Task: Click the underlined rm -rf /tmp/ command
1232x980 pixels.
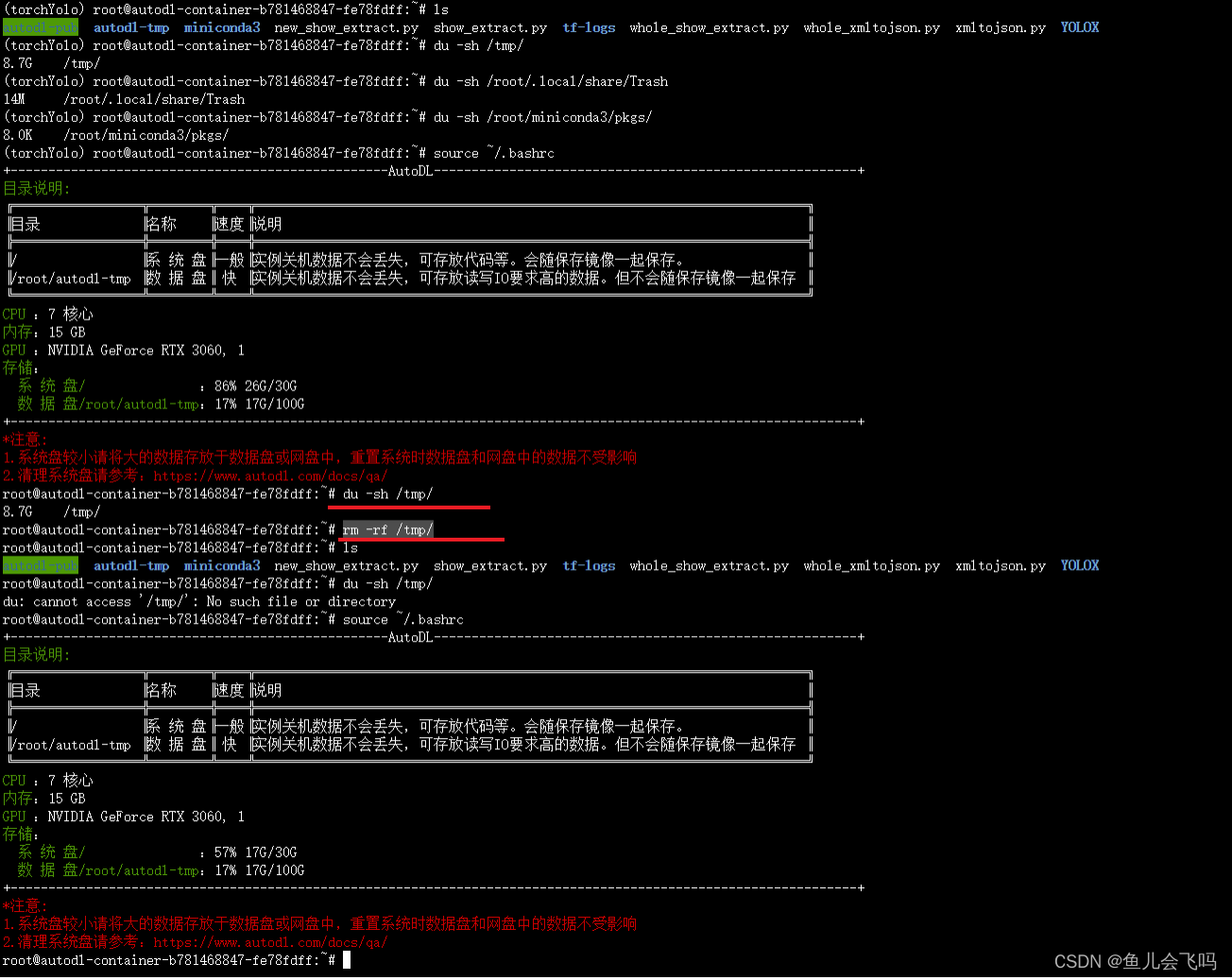Action: click(386, 529)
